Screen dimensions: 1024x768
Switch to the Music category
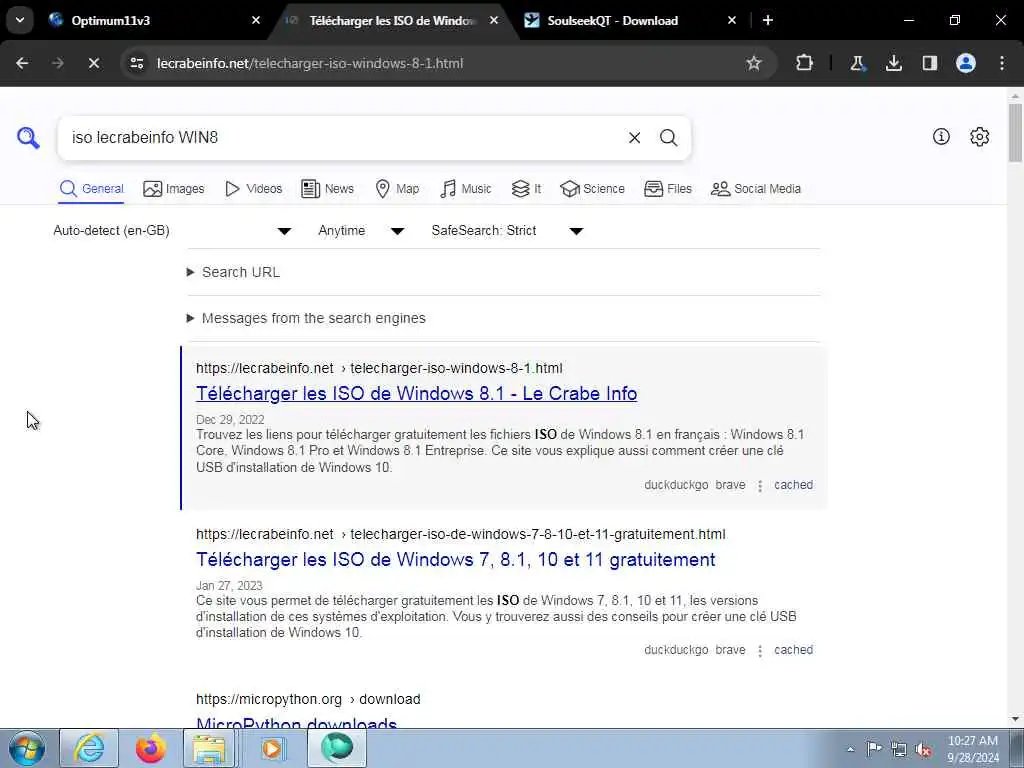(x=466, y=189)
